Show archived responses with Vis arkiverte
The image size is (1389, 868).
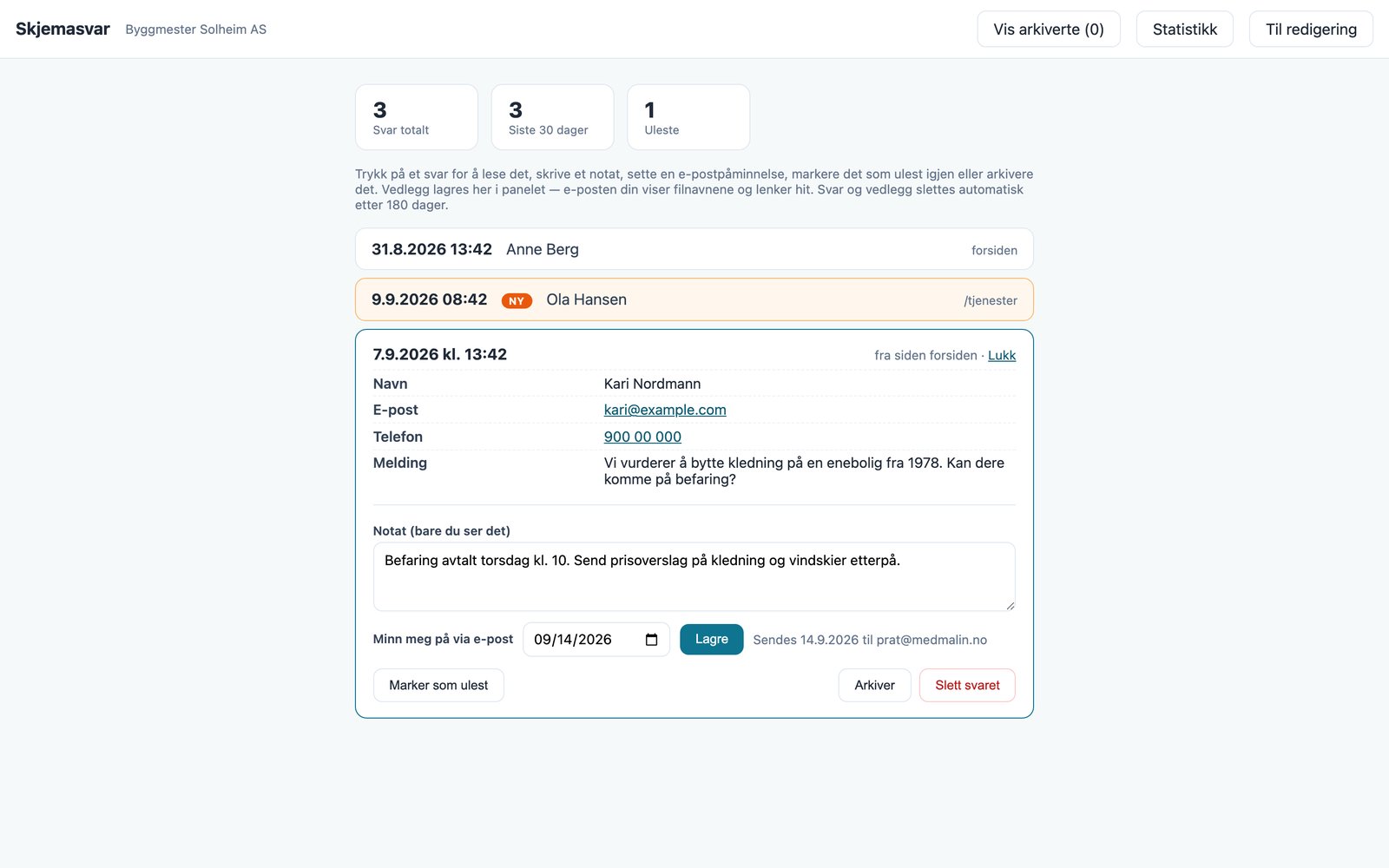click(x=1049, y=30)
